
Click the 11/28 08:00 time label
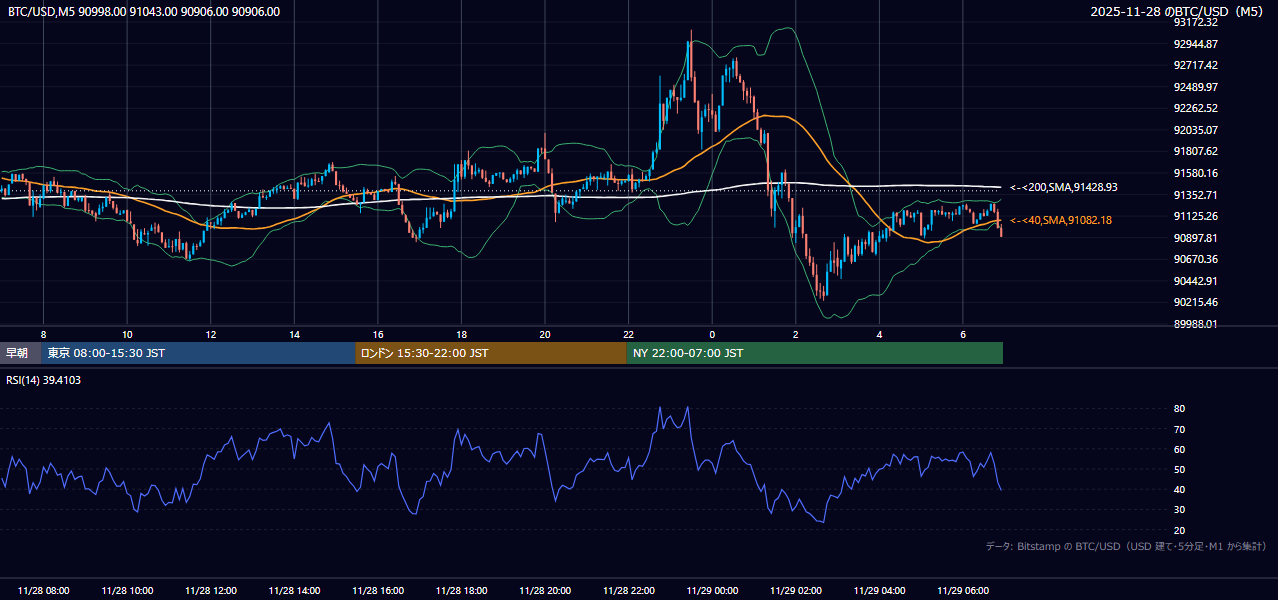point(43,591)
